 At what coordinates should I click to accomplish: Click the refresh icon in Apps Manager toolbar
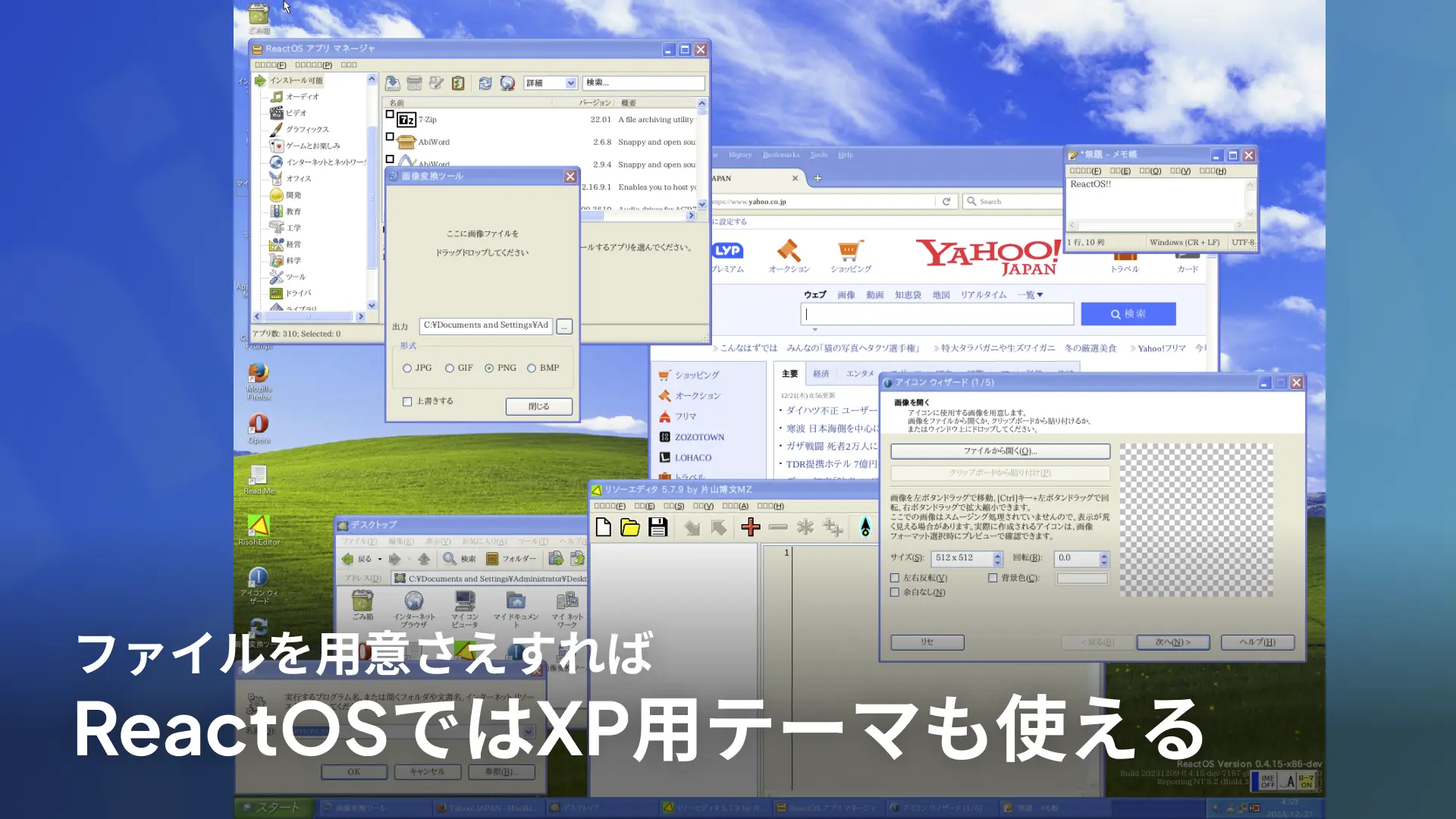pyautogui.click(x=485, y=83)
